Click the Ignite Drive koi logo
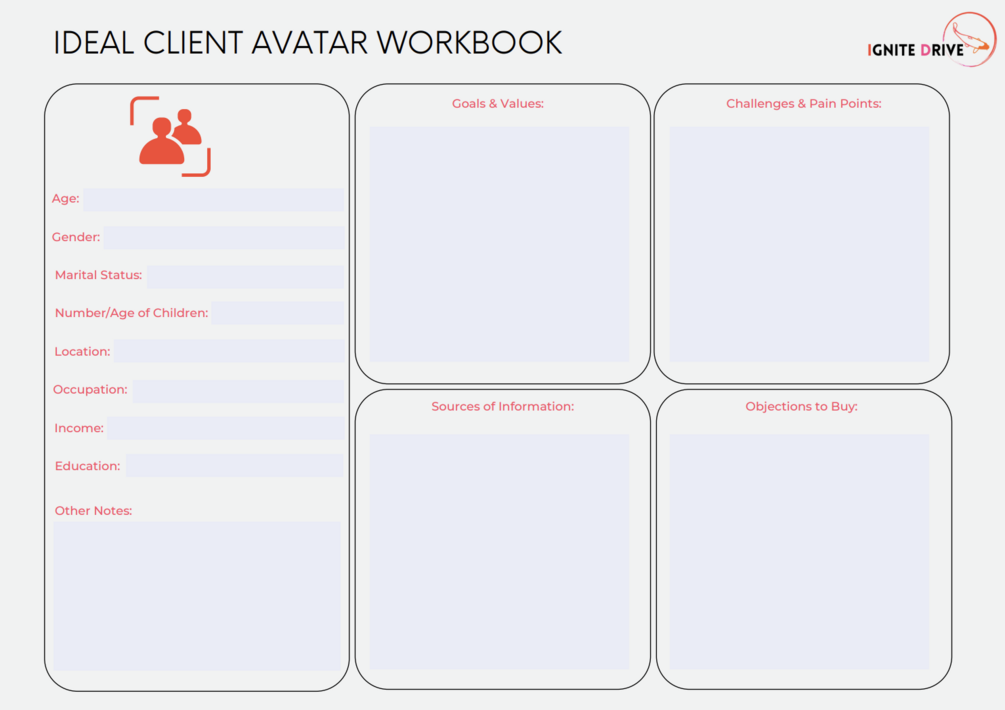 tap(932, 40)
